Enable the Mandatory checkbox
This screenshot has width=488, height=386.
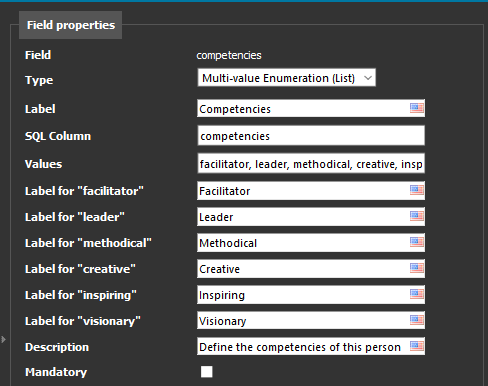[207, 372]
